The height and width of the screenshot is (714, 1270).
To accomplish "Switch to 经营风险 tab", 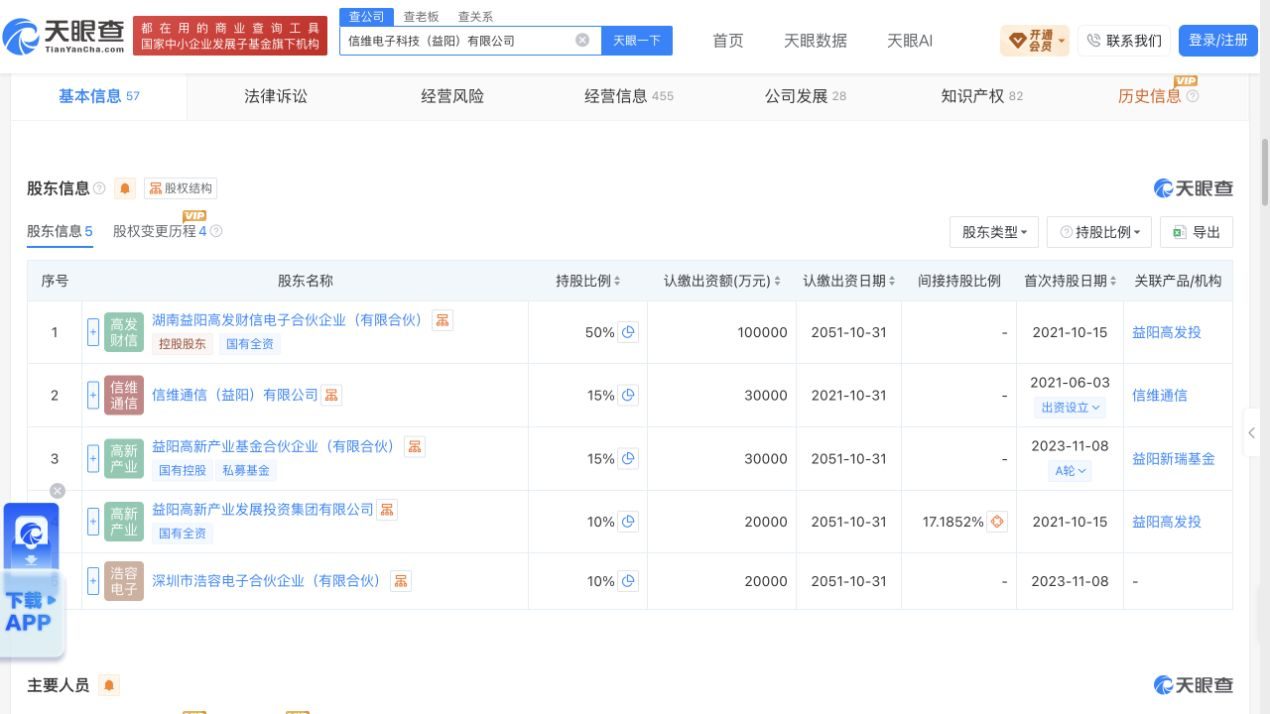I will tap(452, 96).
